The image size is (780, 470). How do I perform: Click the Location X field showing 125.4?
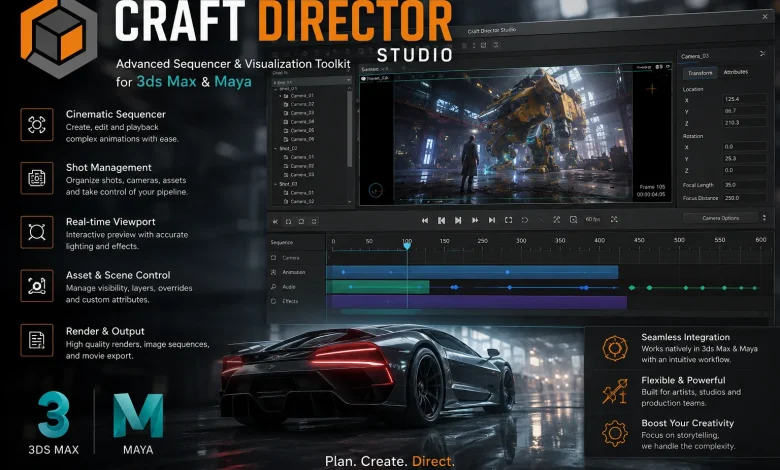point(744,99)
